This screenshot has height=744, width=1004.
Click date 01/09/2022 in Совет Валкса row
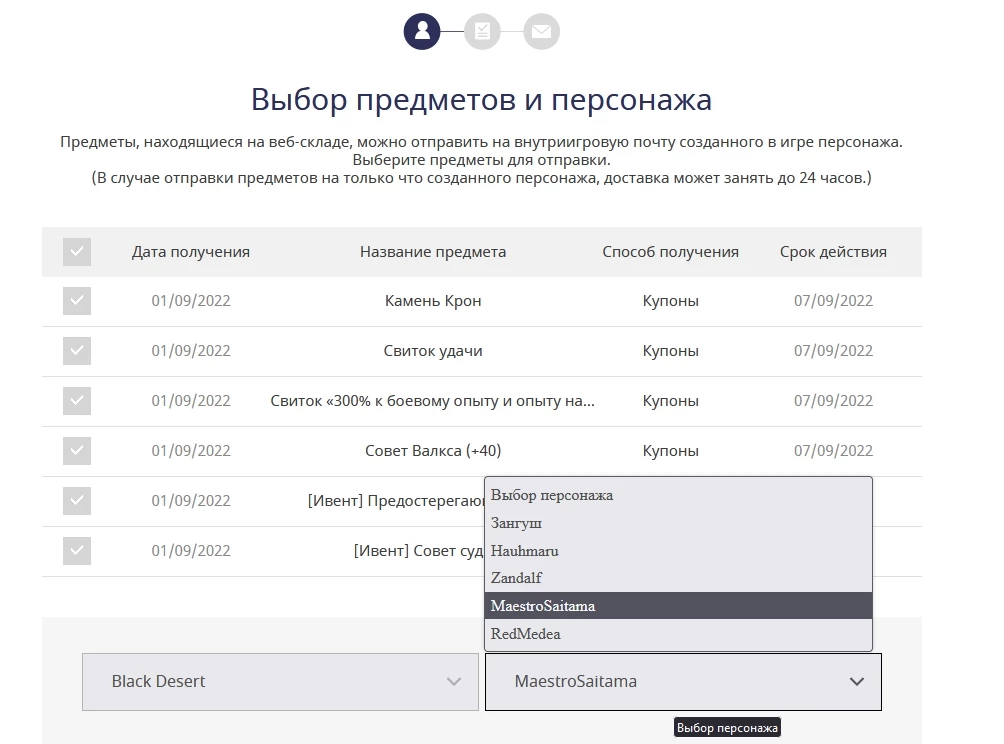point(191,451)
